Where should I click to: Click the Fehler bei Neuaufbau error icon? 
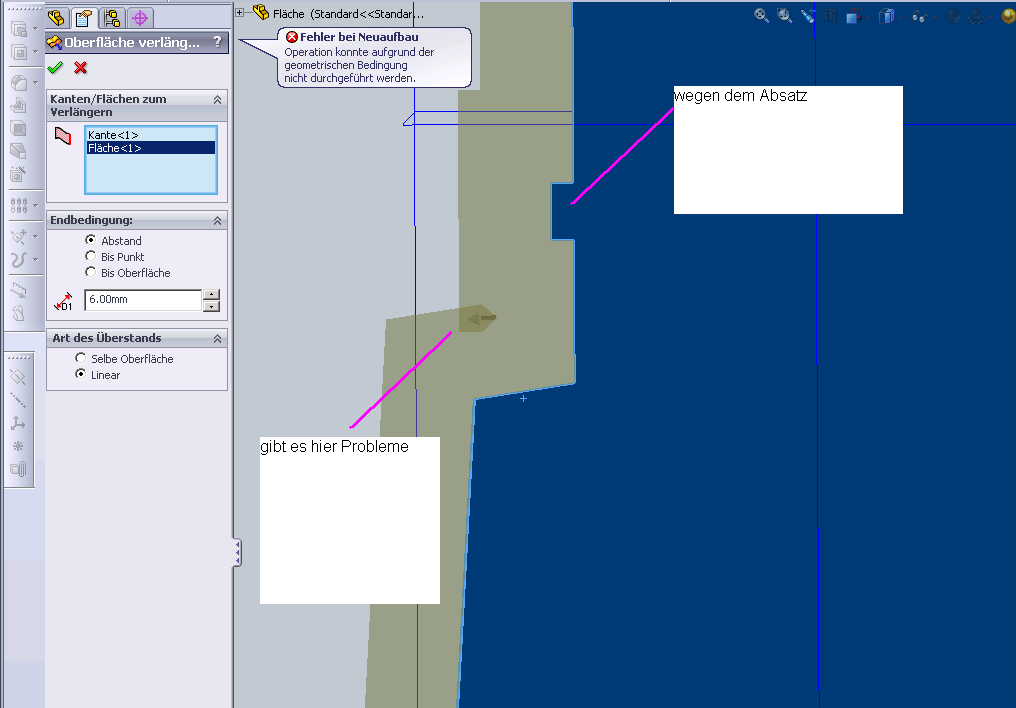coord(292,37)
